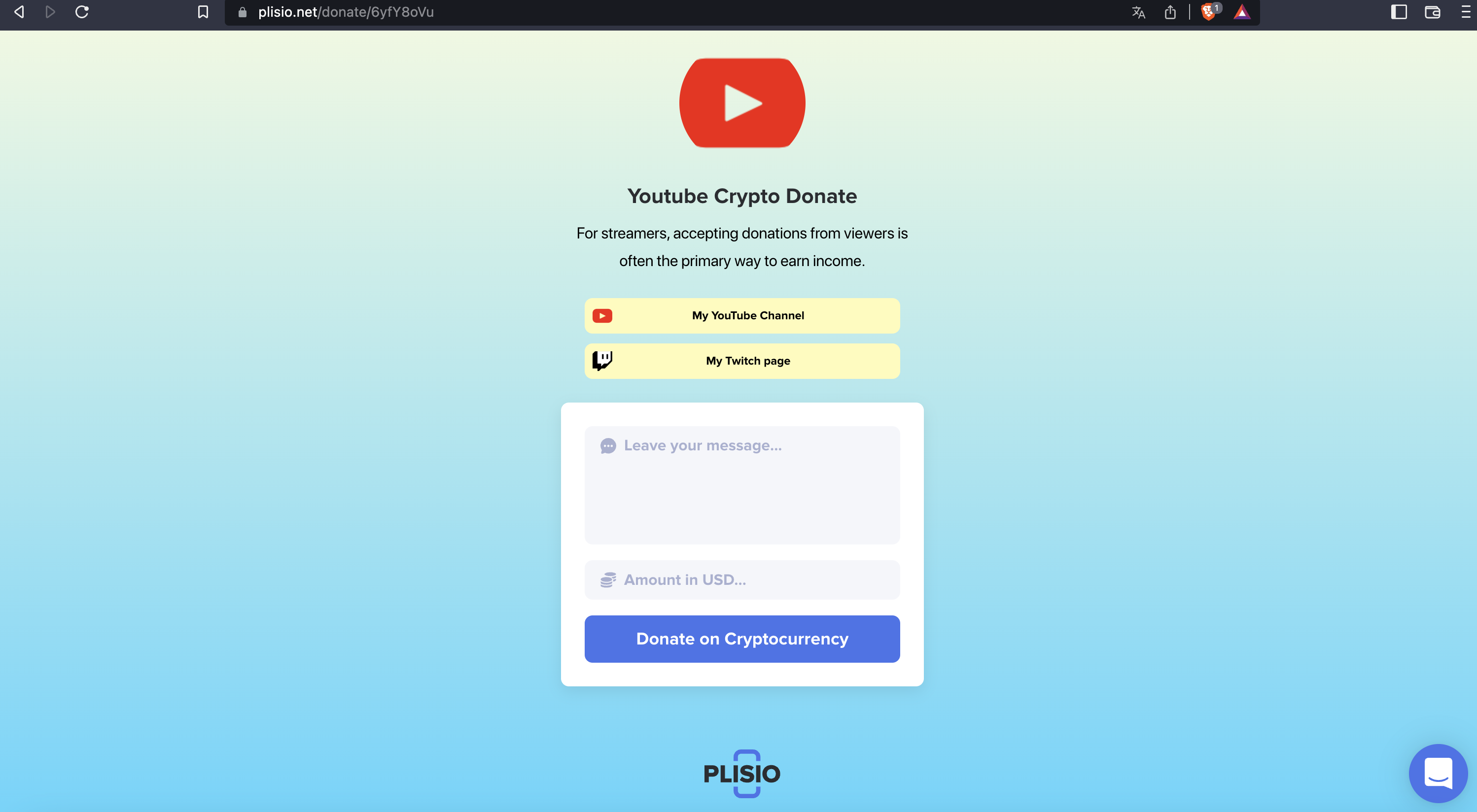Click the My Twitch page link

point(742,361)
